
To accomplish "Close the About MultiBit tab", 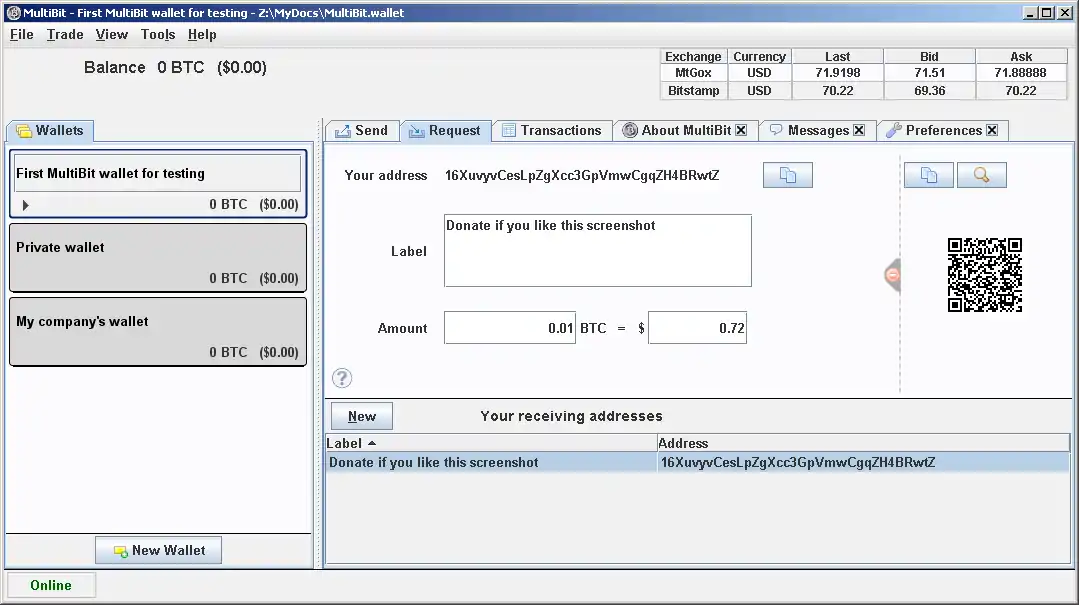I will point(741,131).
